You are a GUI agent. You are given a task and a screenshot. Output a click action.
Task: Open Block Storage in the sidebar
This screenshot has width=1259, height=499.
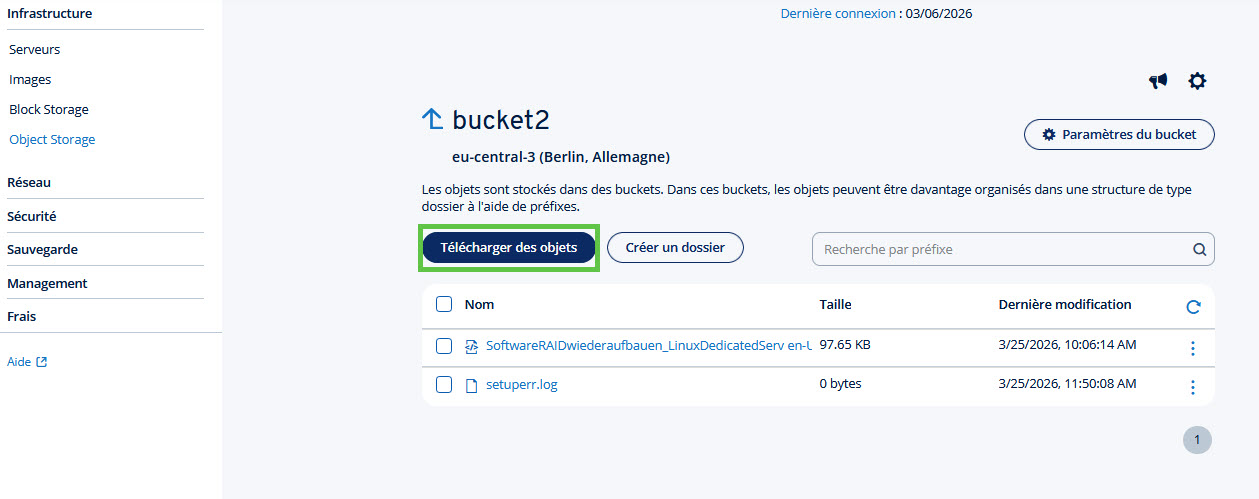tap(49, 110)
